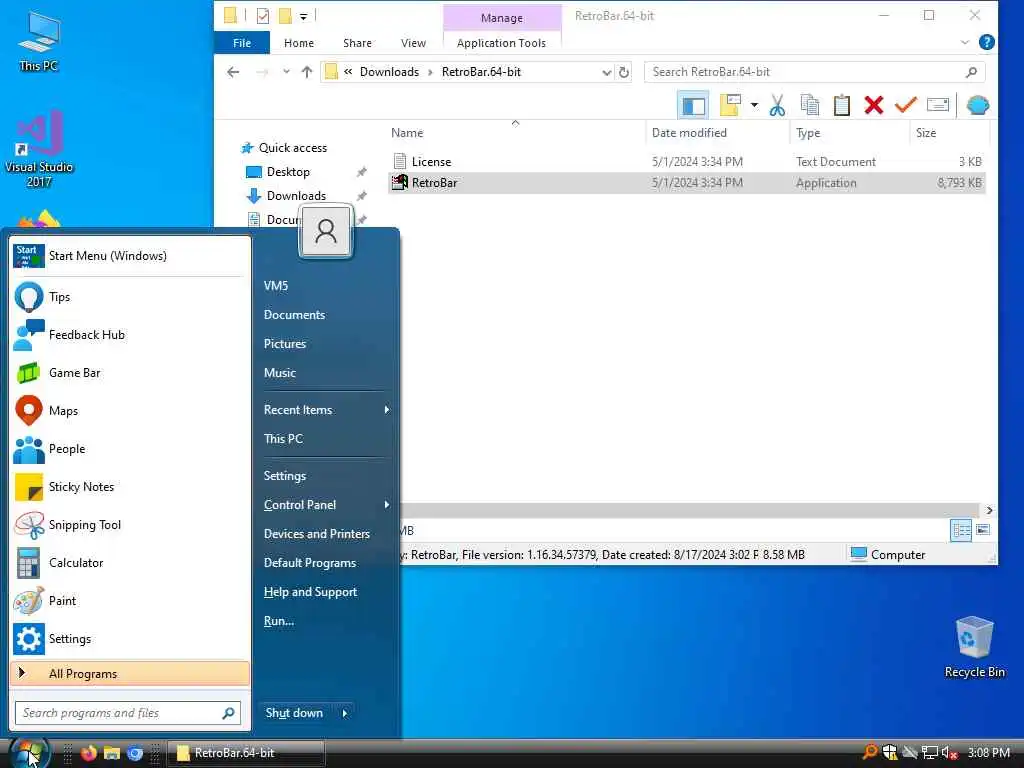Click the orange checkmark Properties icon
The image size is (1024, 768).
tap(905, 105)
